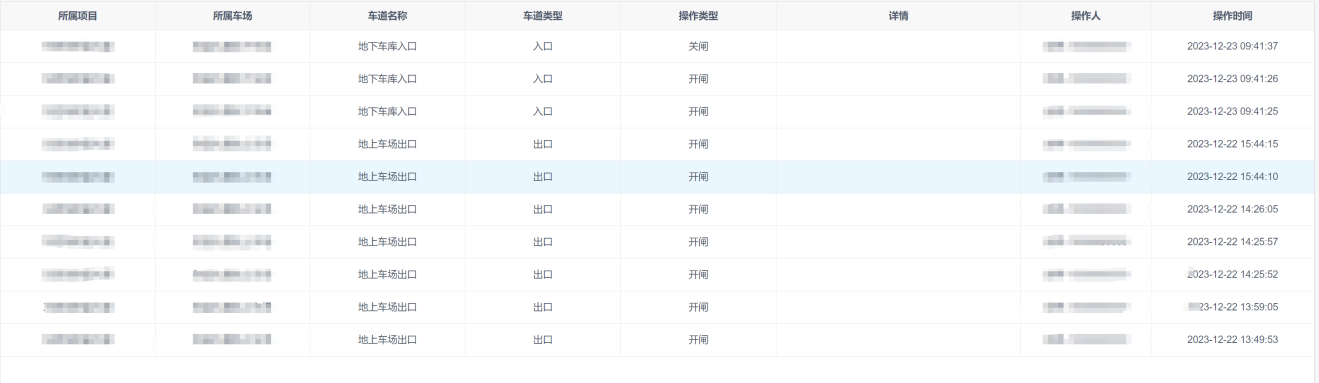Select timestamp 2023-12-22 14:26:05
1319x383 pixels.
(x=1232, y=210)
